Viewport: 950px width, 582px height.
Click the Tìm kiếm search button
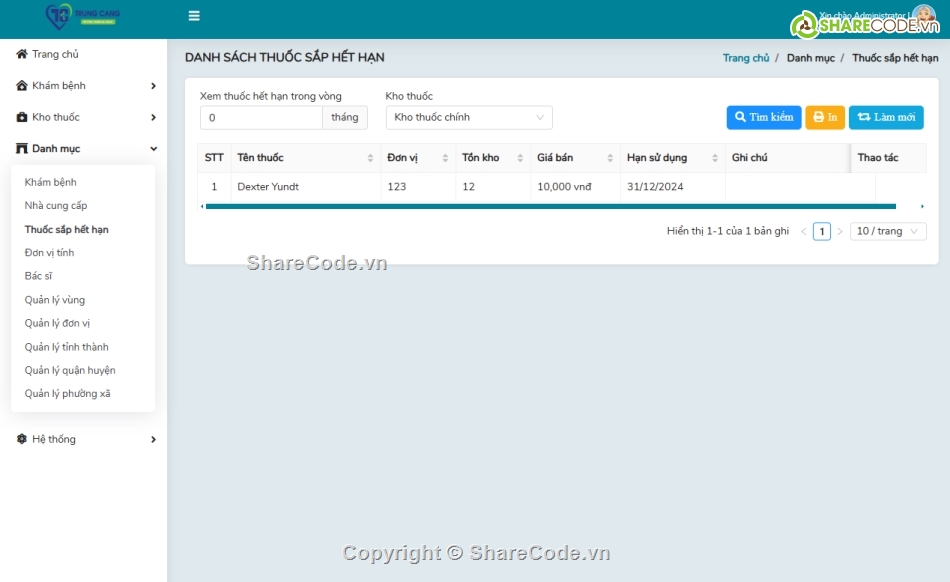[764, 117]
